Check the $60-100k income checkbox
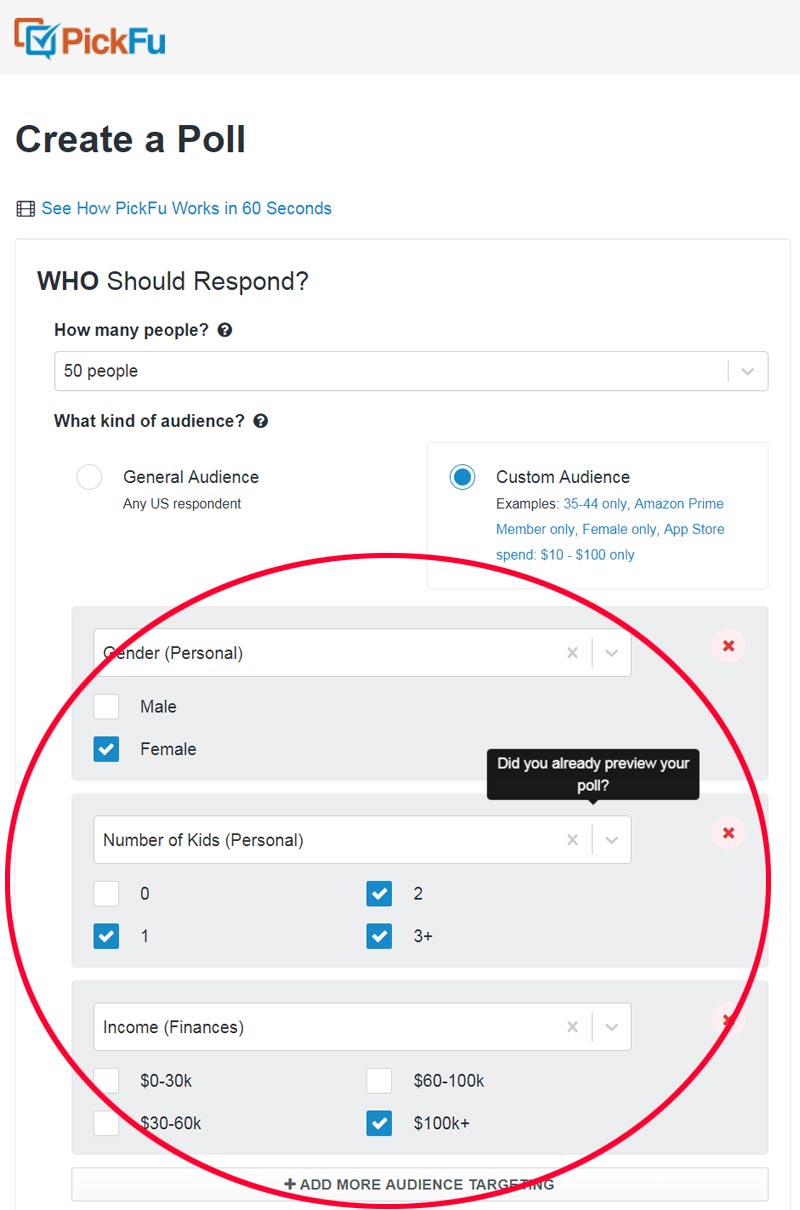 pos(379,1080)
